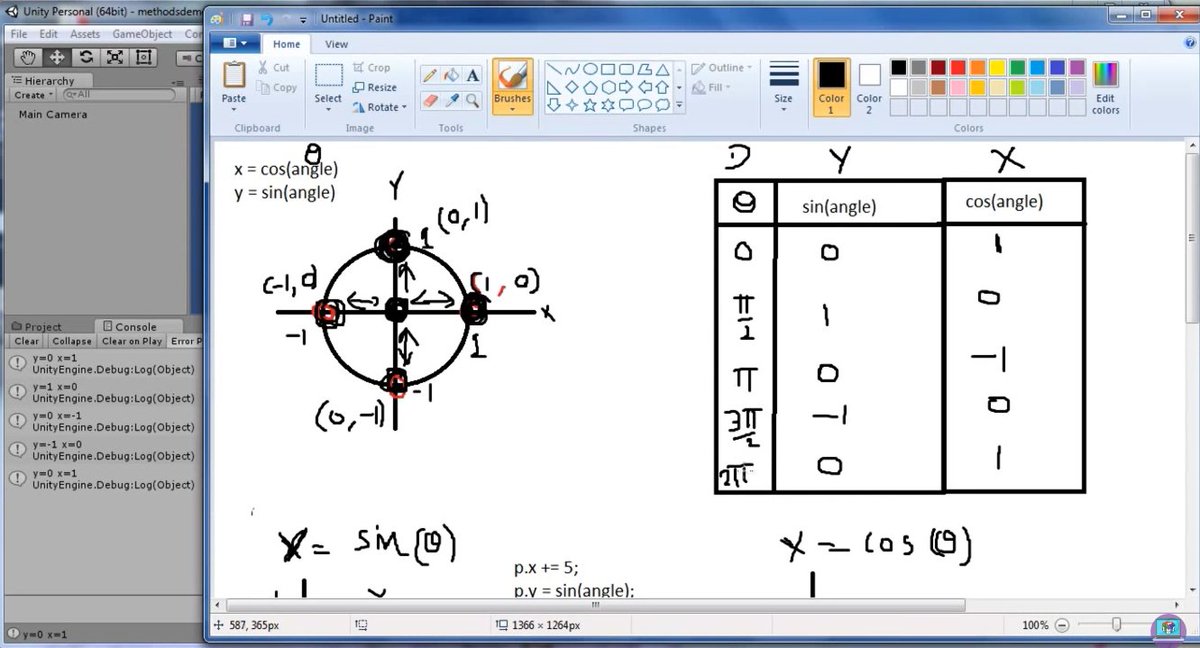Screen dimensions: 1200x648
Task: Select the Fill with color bucket tool
Action: point(451,76)
